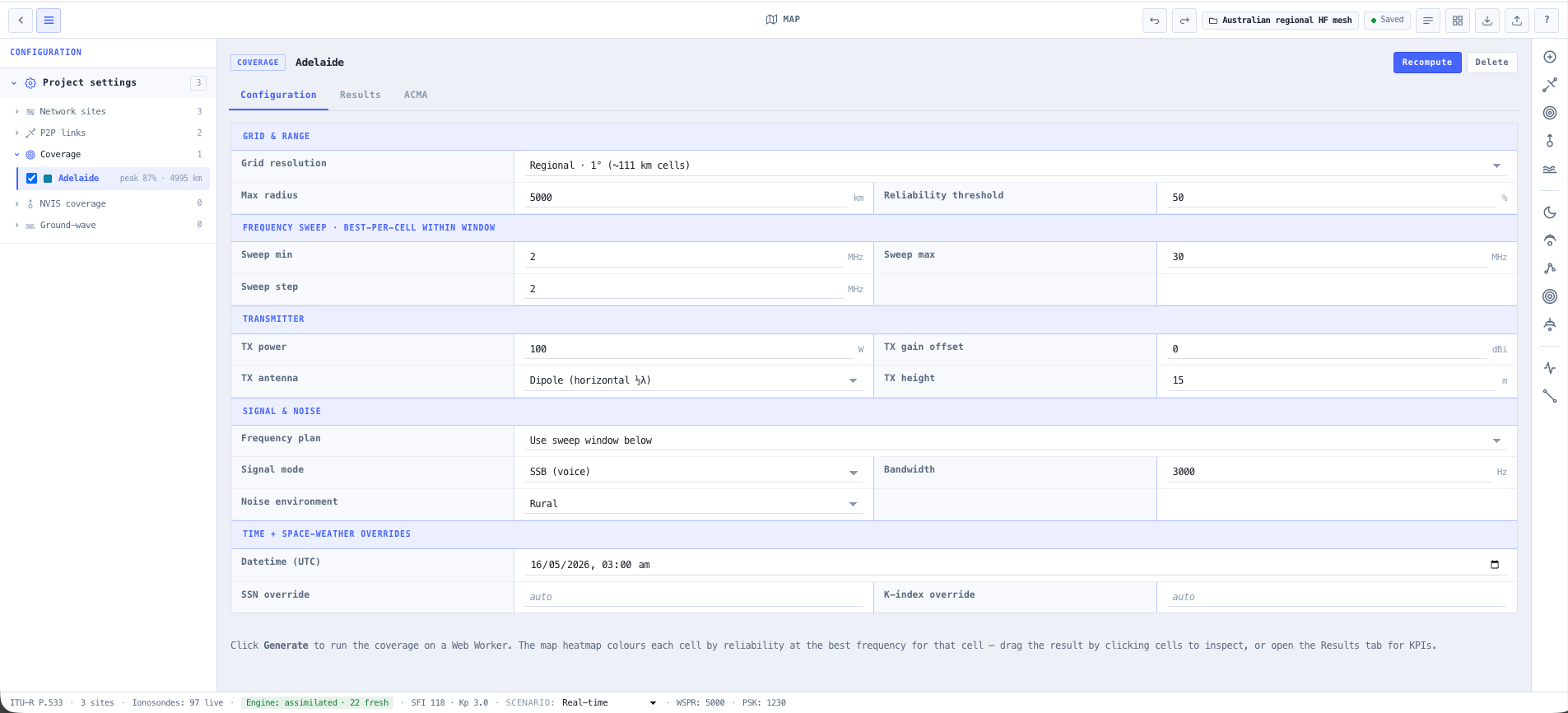1568x713 pixels.
Task: Click the Delete button
Action: click(x=1491, y=63)
